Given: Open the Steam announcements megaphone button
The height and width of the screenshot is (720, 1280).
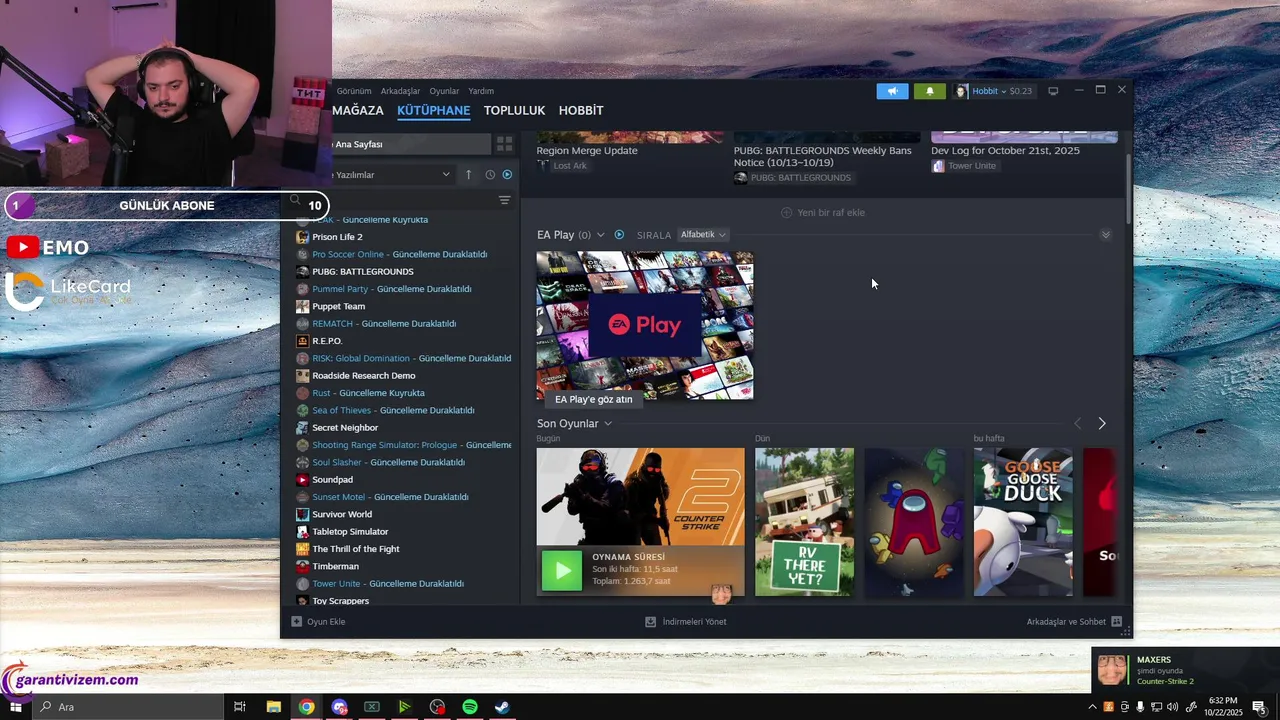Looking at the screenshot, I should (892, 91).
